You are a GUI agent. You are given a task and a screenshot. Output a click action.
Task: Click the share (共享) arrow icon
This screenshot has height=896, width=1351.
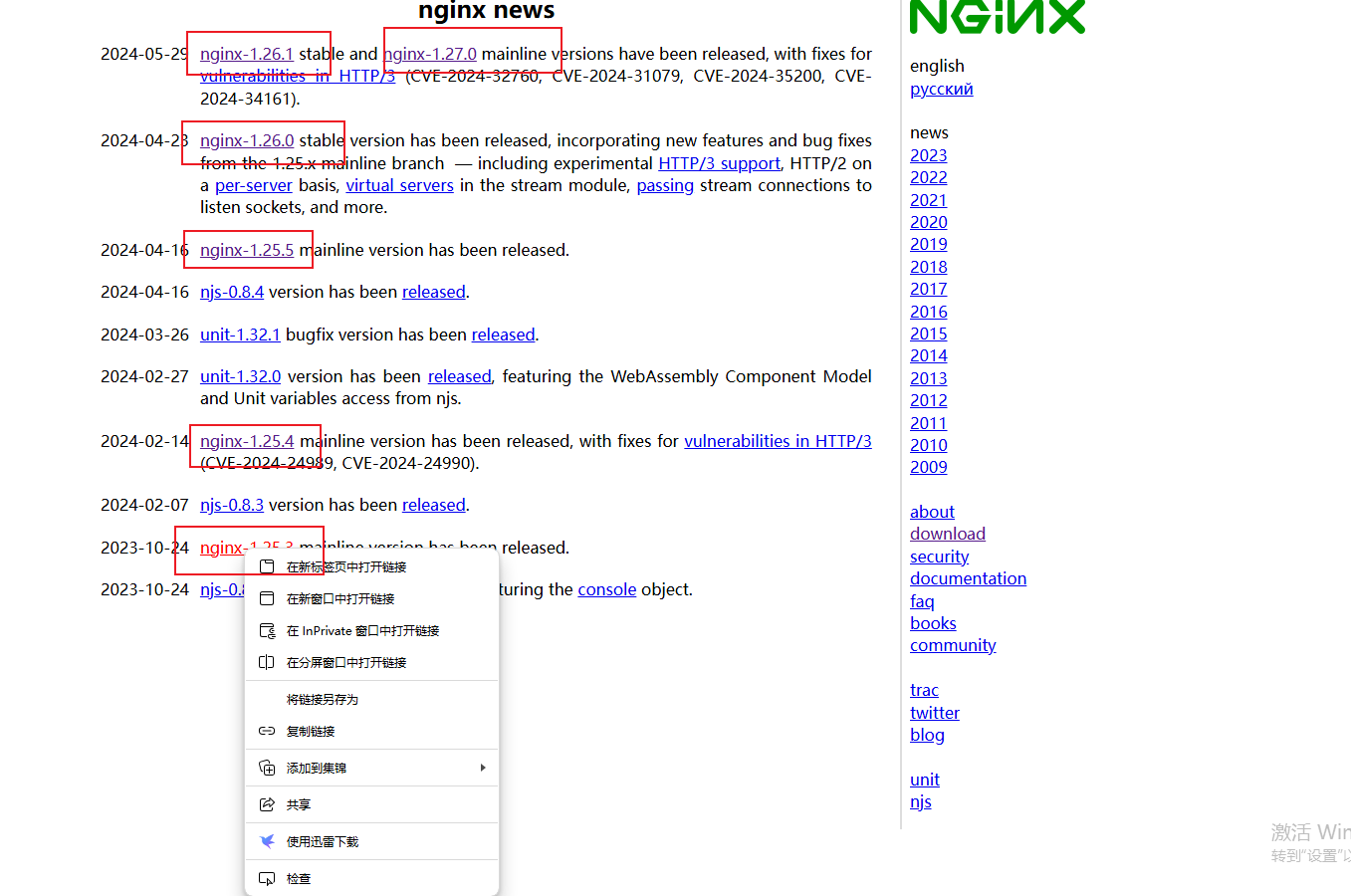tap(266, 803)
